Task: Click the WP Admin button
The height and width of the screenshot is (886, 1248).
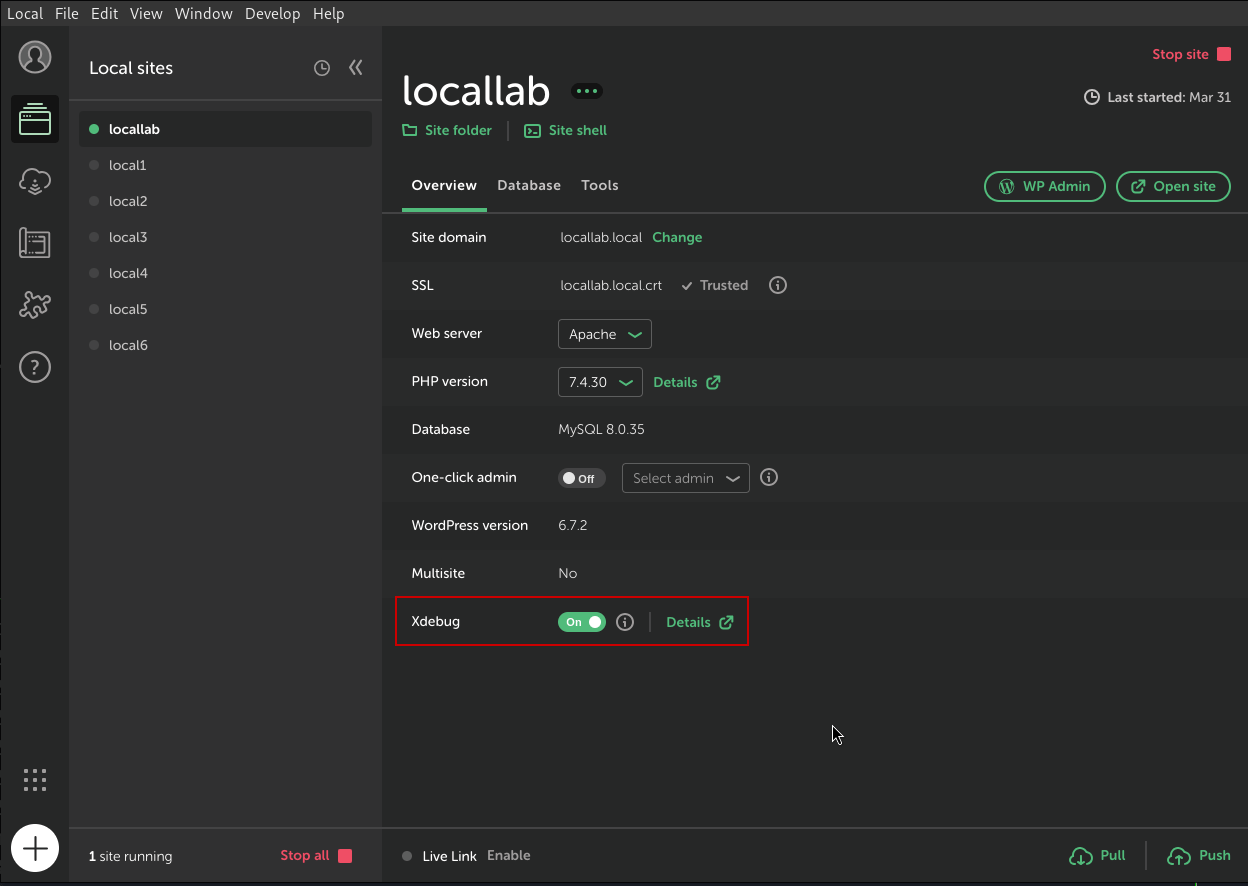Action: (x=1045, y=186)
